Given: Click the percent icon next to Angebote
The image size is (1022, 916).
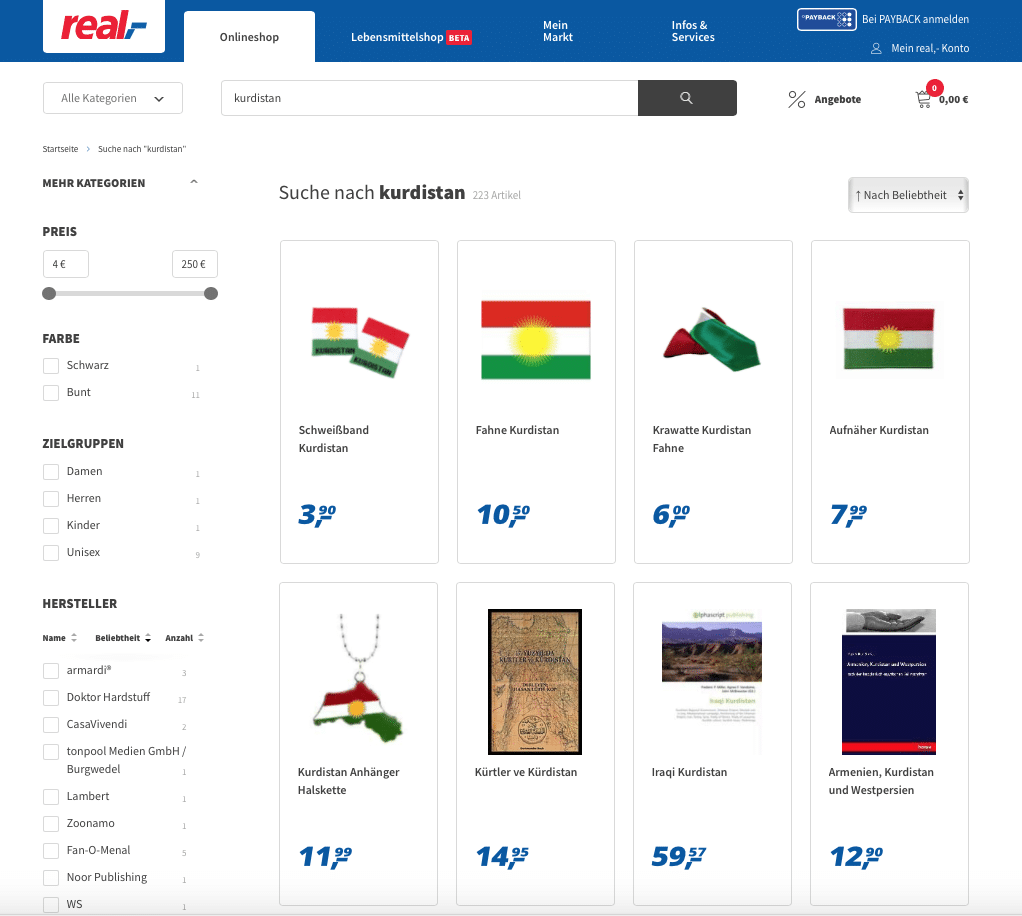Looking at the screenshot, I should click(796, 99).
